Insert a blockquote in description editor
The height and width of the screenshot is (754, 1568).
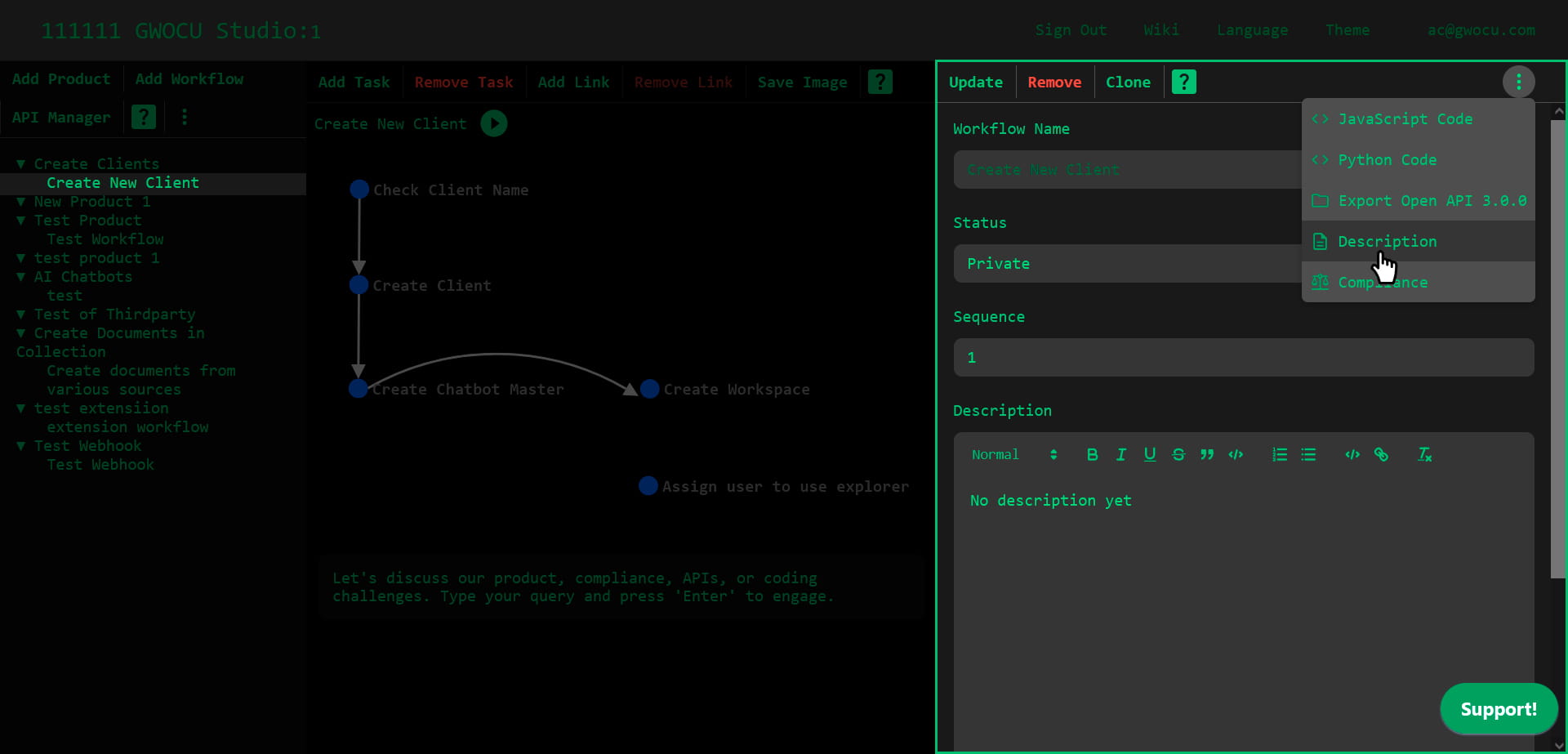(1206, 454)
